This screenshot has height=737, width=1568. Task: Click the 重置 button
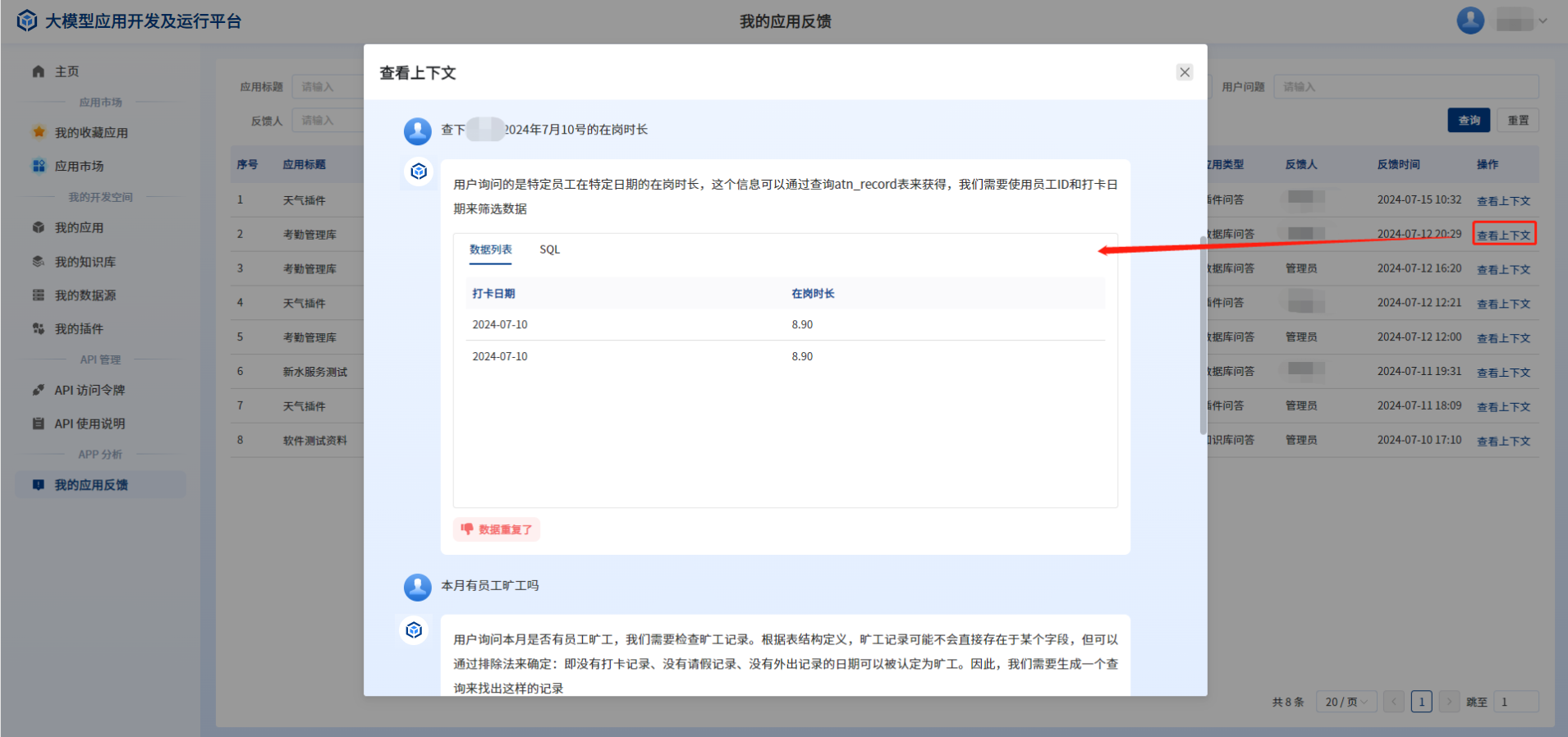1517,120
